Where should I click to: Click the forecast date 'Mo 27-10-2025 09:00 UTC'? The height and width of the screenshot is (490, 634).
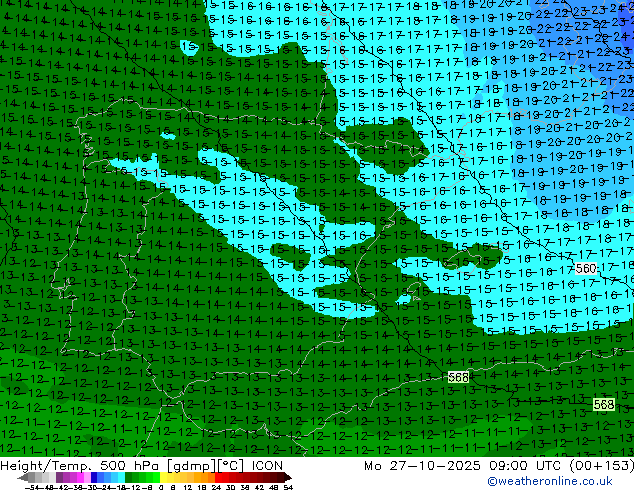[x=464, y=466]
